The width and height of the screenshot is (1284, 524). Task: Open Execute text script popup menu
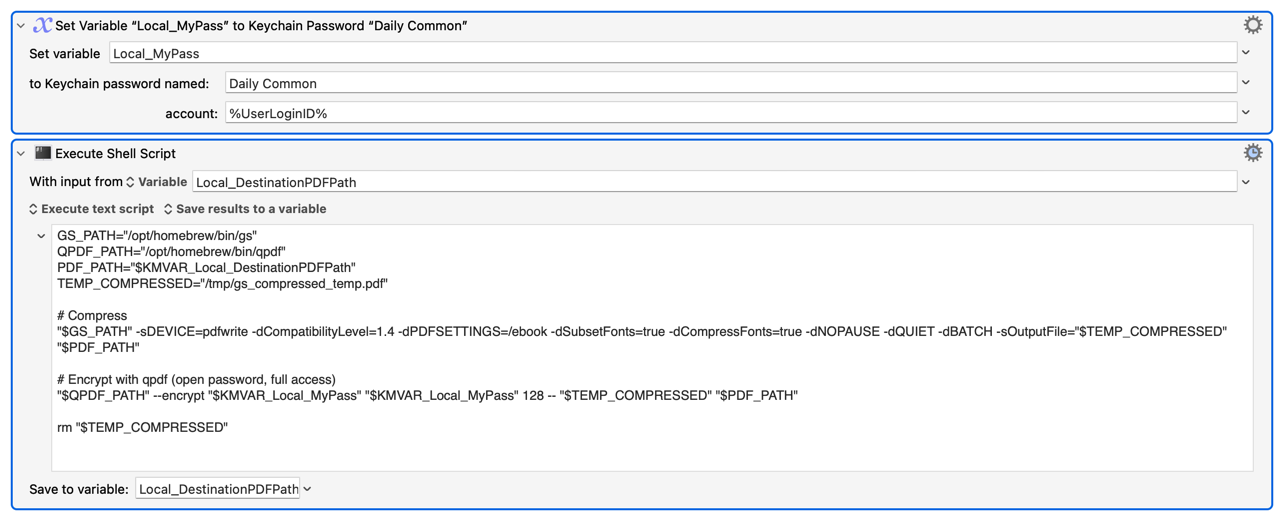[x=90, y=209]
